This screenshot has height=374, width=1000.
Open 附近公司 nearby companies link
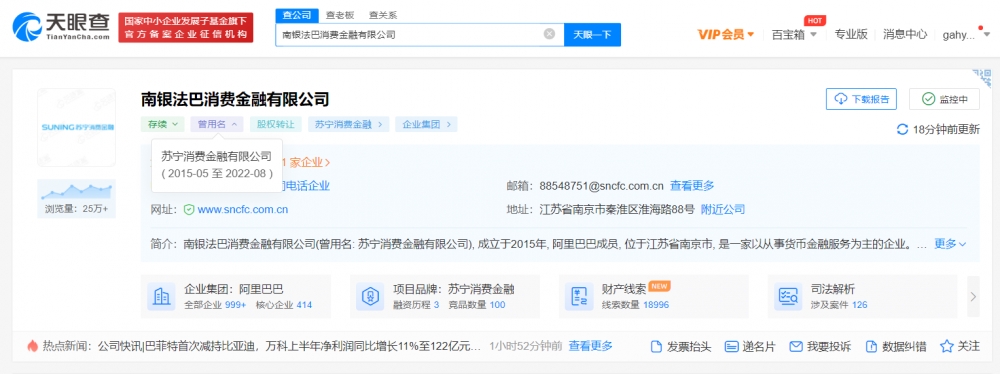click(723, 209)
